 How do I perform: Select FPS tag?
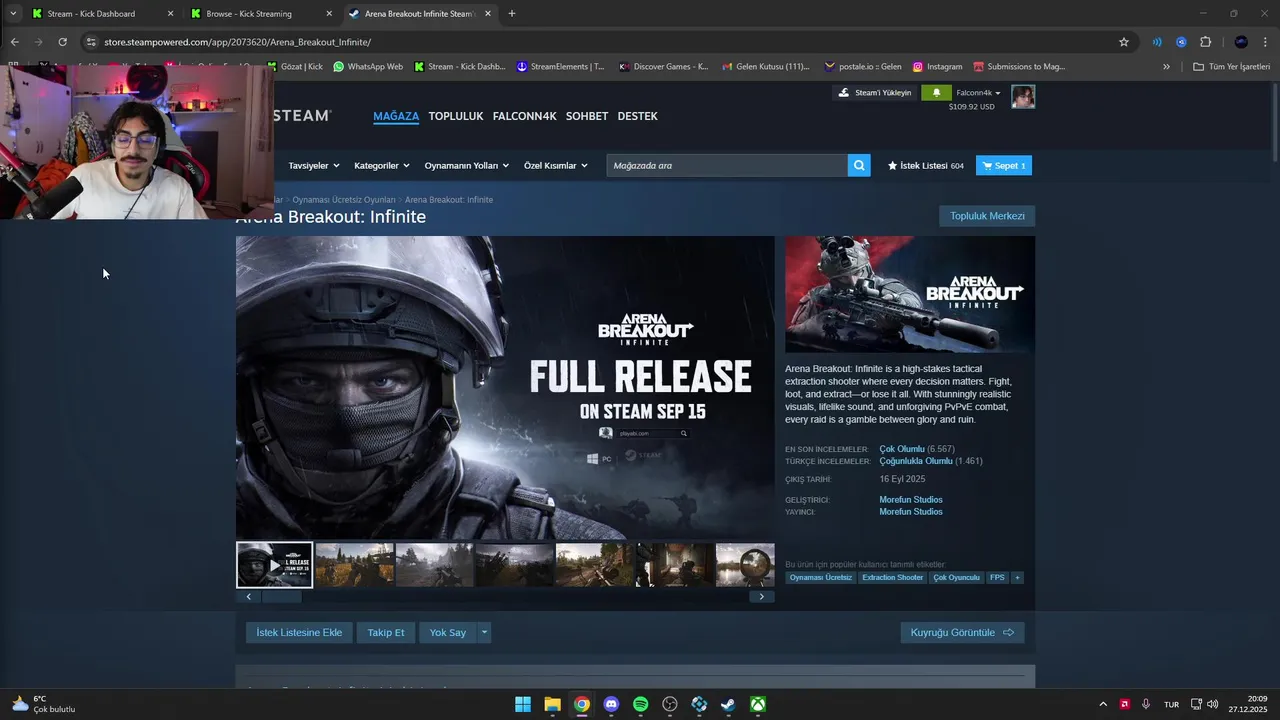click(997, 577)
